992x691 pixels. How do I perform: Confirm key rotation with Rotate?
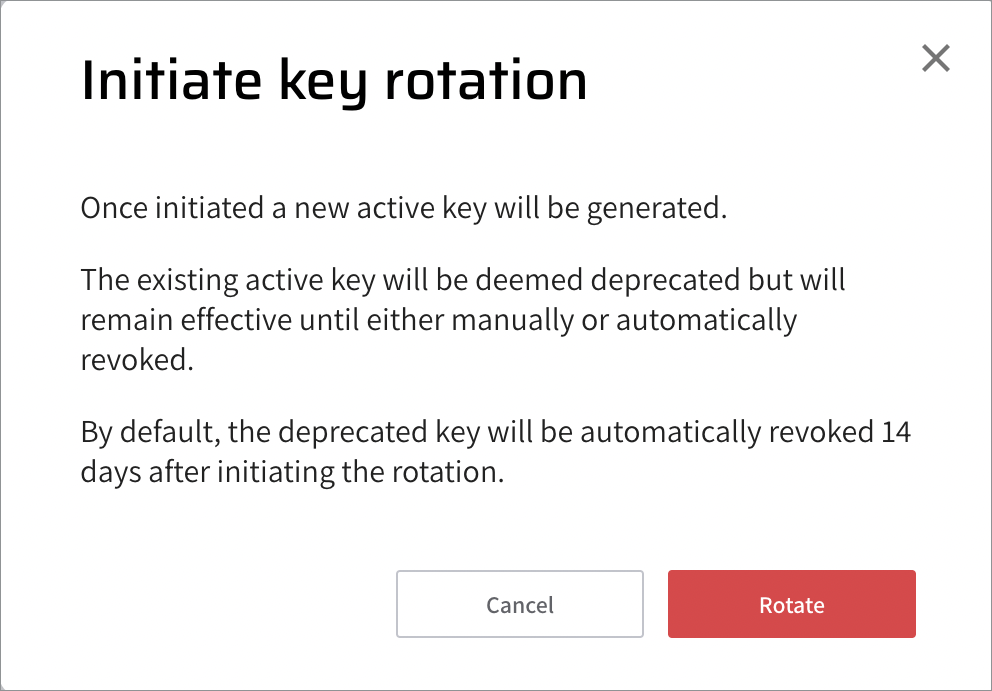[791, 604]
